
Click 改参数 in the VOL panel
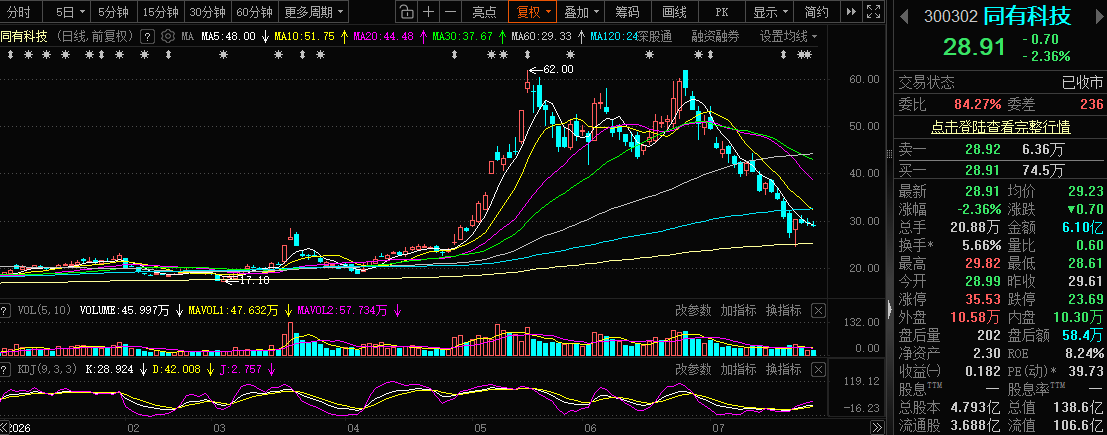click(x=693, y=310)
